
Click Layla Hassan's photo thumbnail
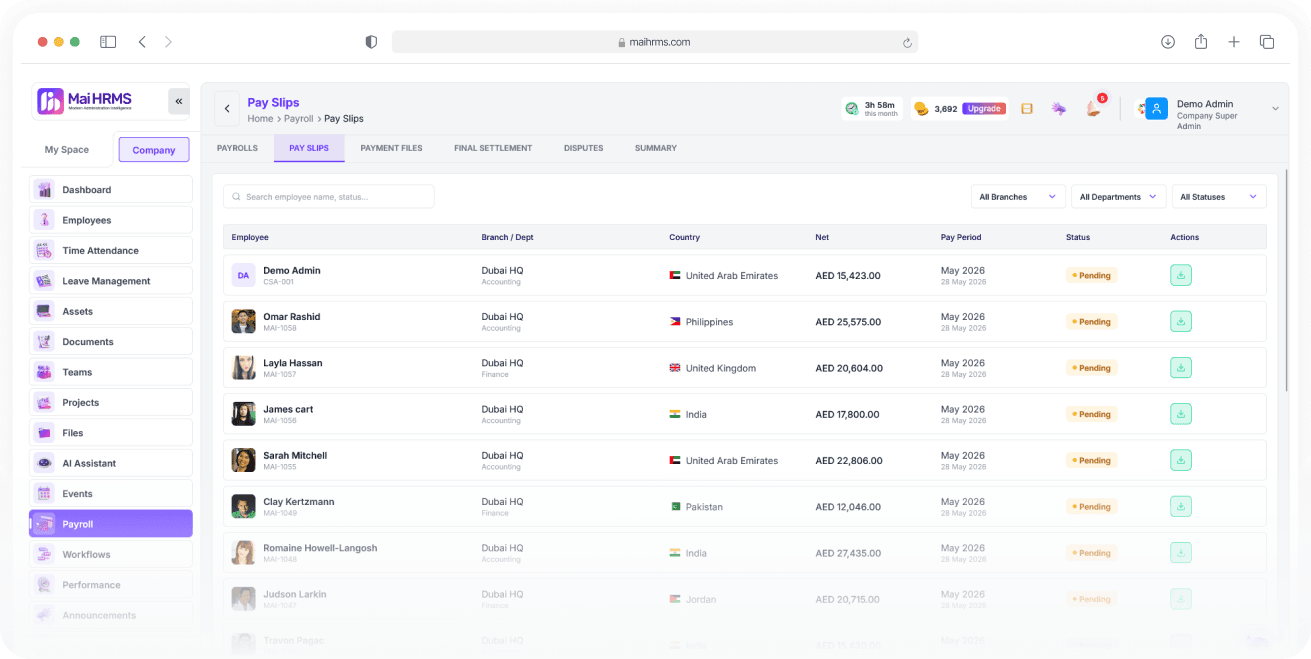coord(243,367)
